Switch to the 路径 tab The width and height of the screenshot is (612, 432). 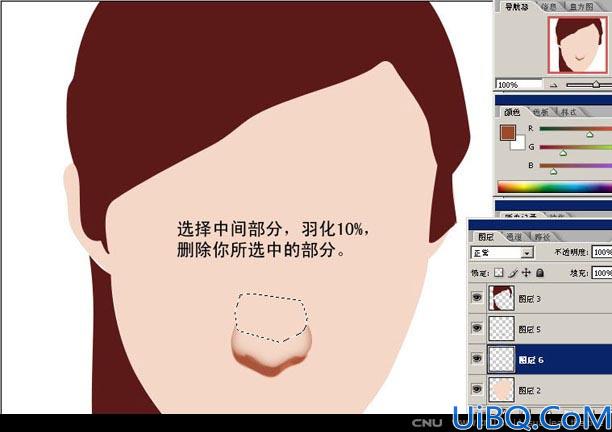click(x=542, y=237)
